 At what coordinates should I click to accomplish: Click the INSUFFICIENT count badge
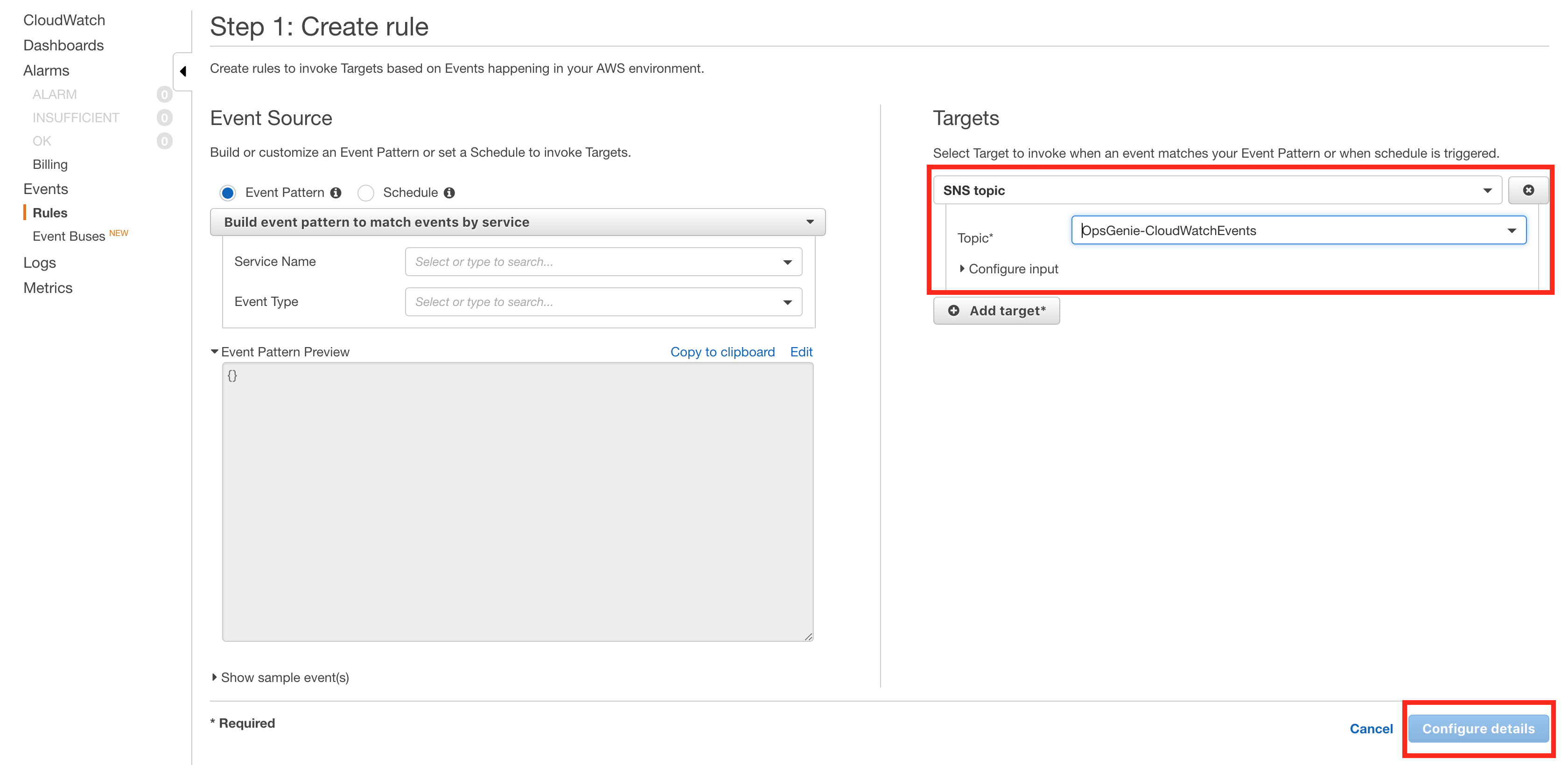point(164,118)
